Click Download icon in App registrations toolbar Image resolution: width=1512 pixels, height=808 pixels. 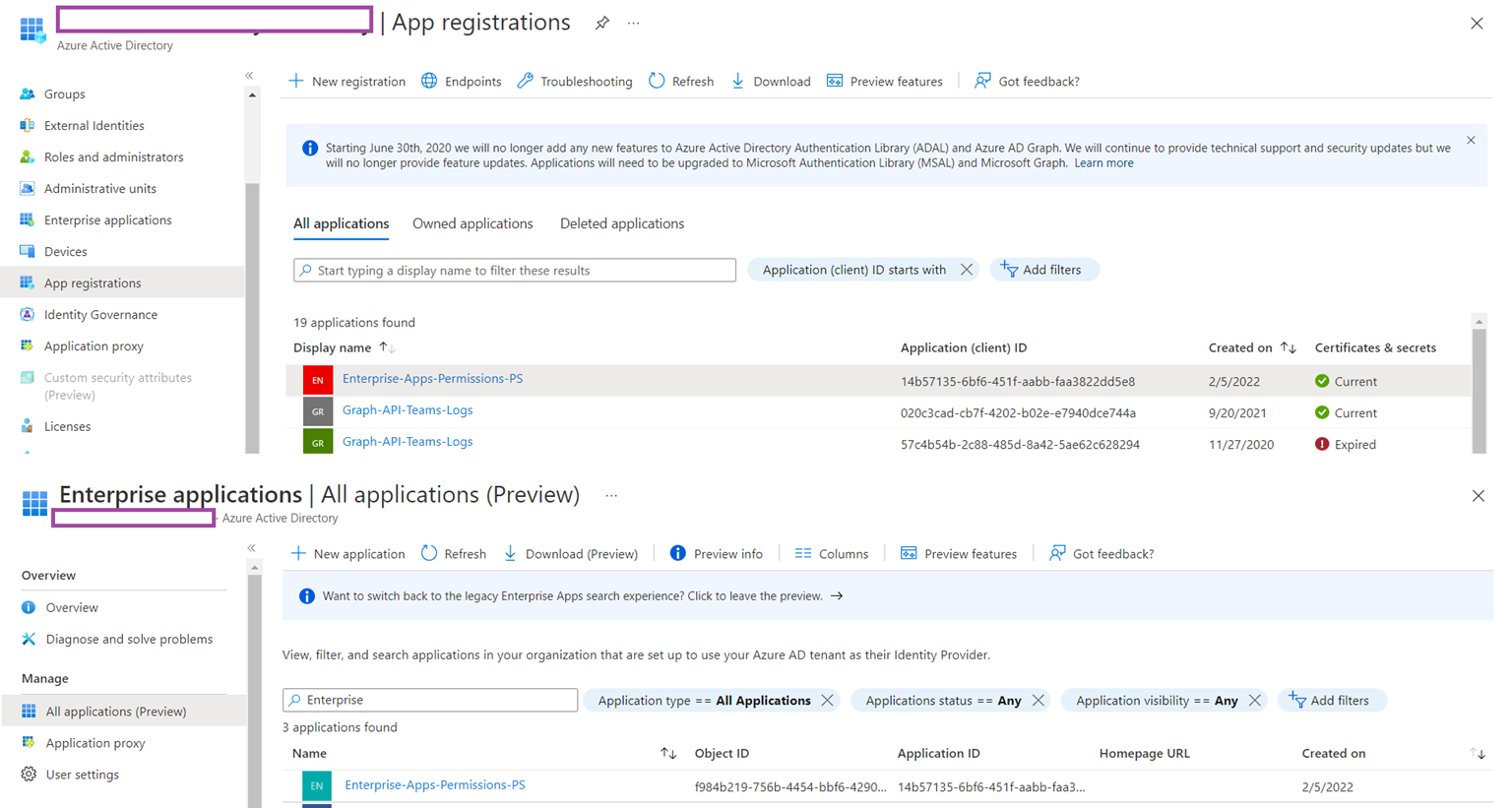(737, 81)
